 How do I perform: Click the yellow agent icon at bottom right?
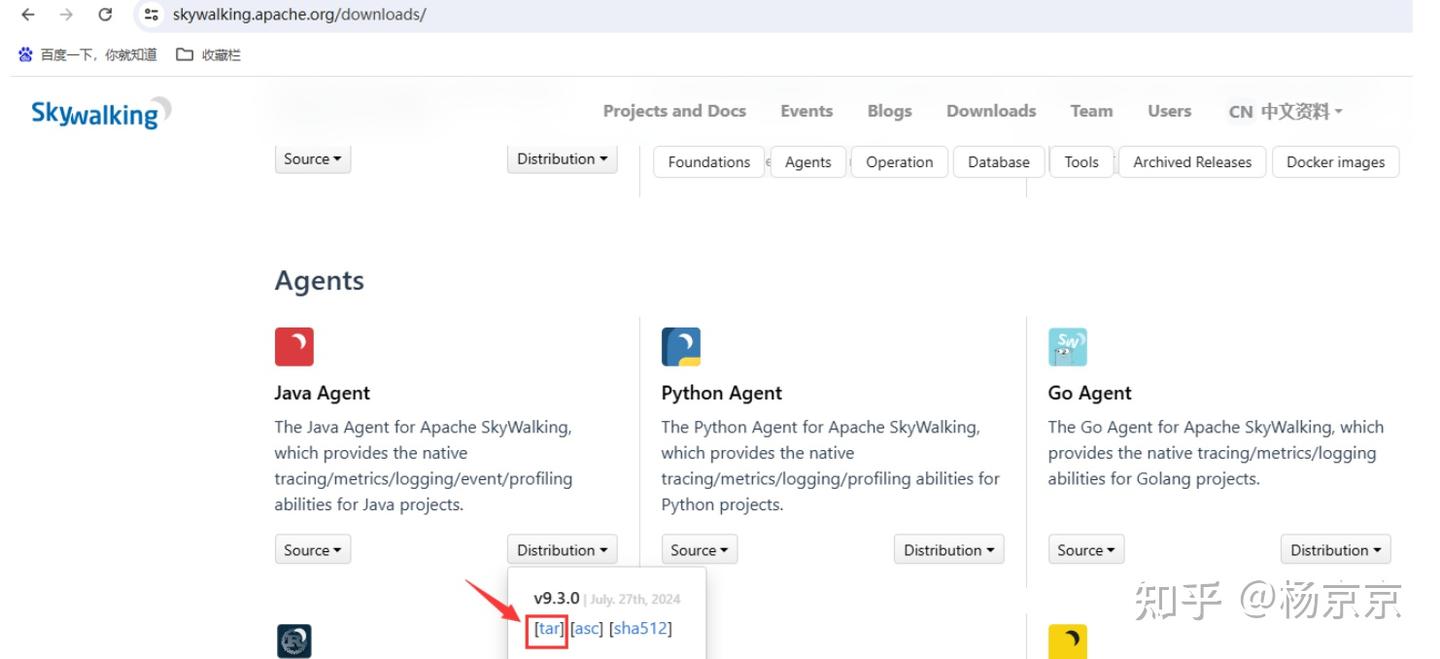(1067, 641)
